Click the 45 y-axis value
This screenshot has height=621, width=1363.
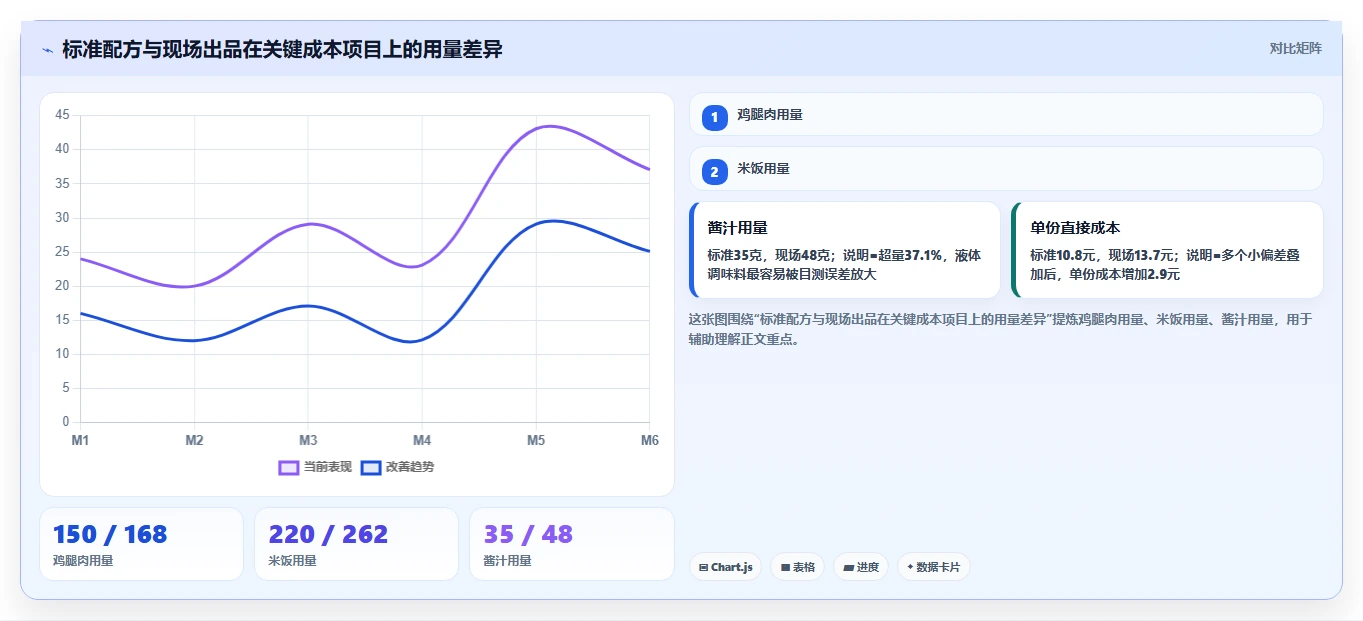[62, 115]
